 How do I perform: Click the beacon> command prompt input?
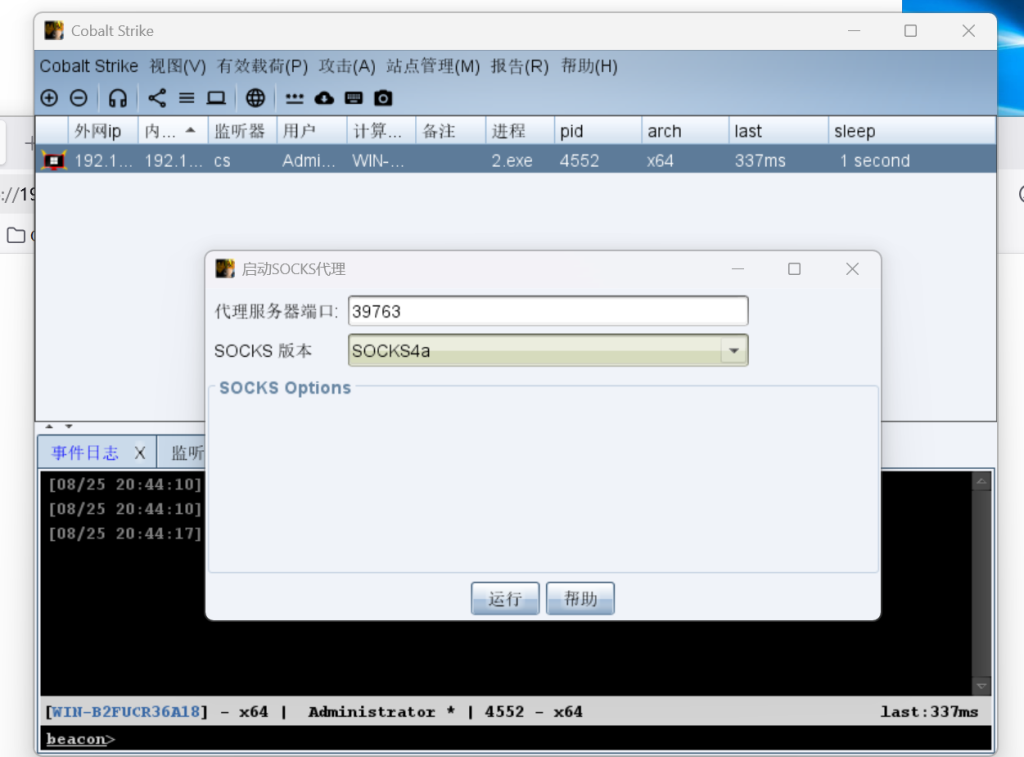click(516, 739)
